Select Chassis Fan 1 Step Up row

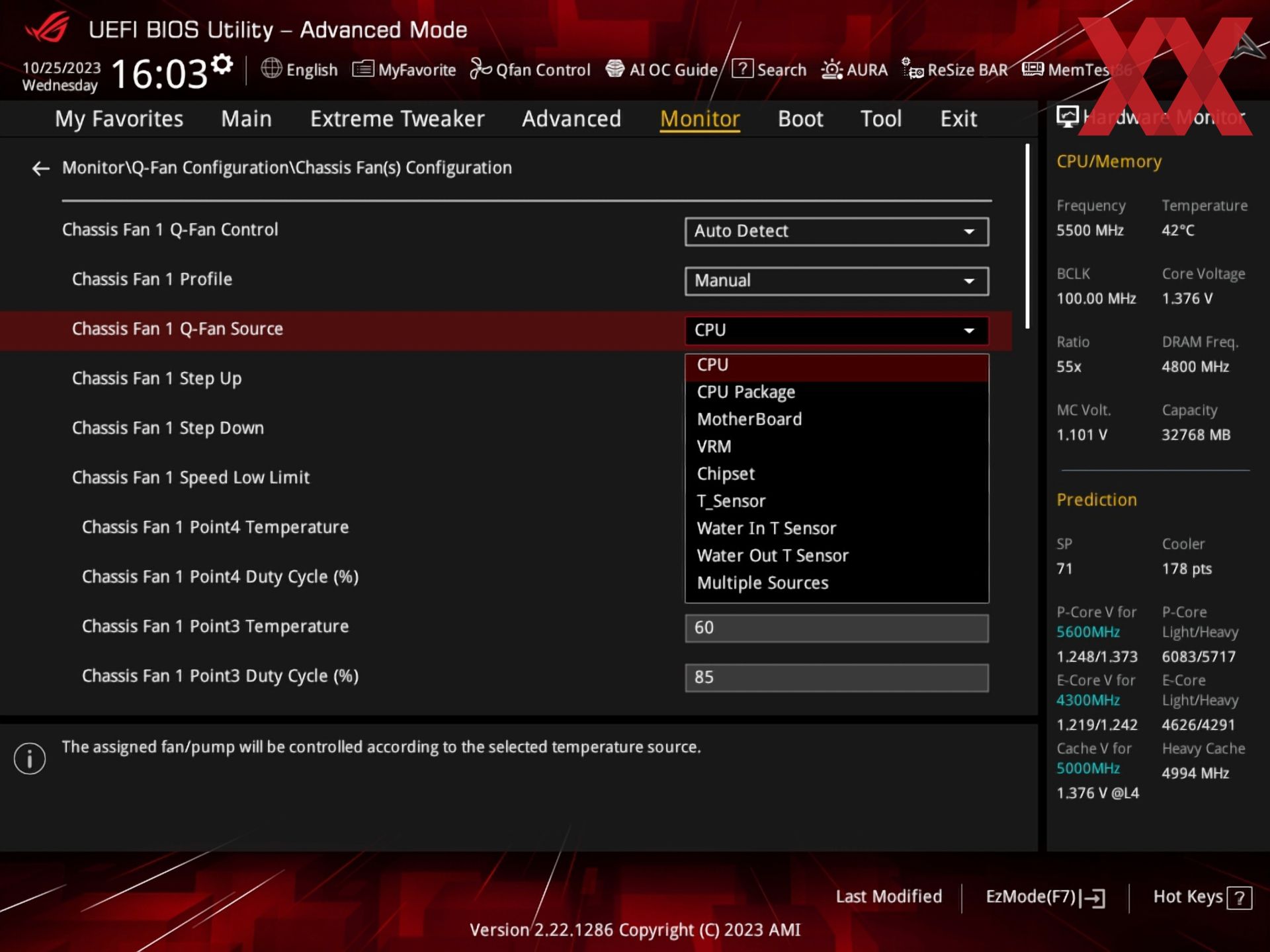click(x=157, y=379)
